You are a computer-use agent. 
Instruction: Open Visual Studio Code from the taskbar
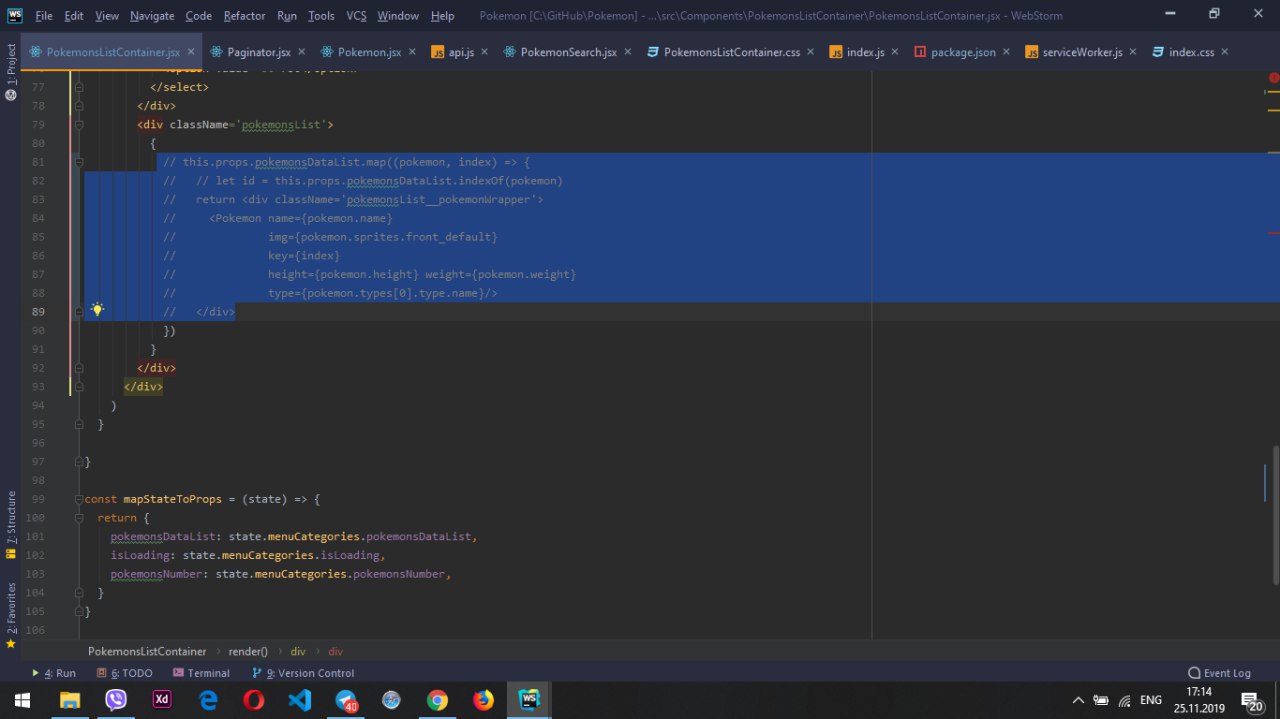click(300, 700)
